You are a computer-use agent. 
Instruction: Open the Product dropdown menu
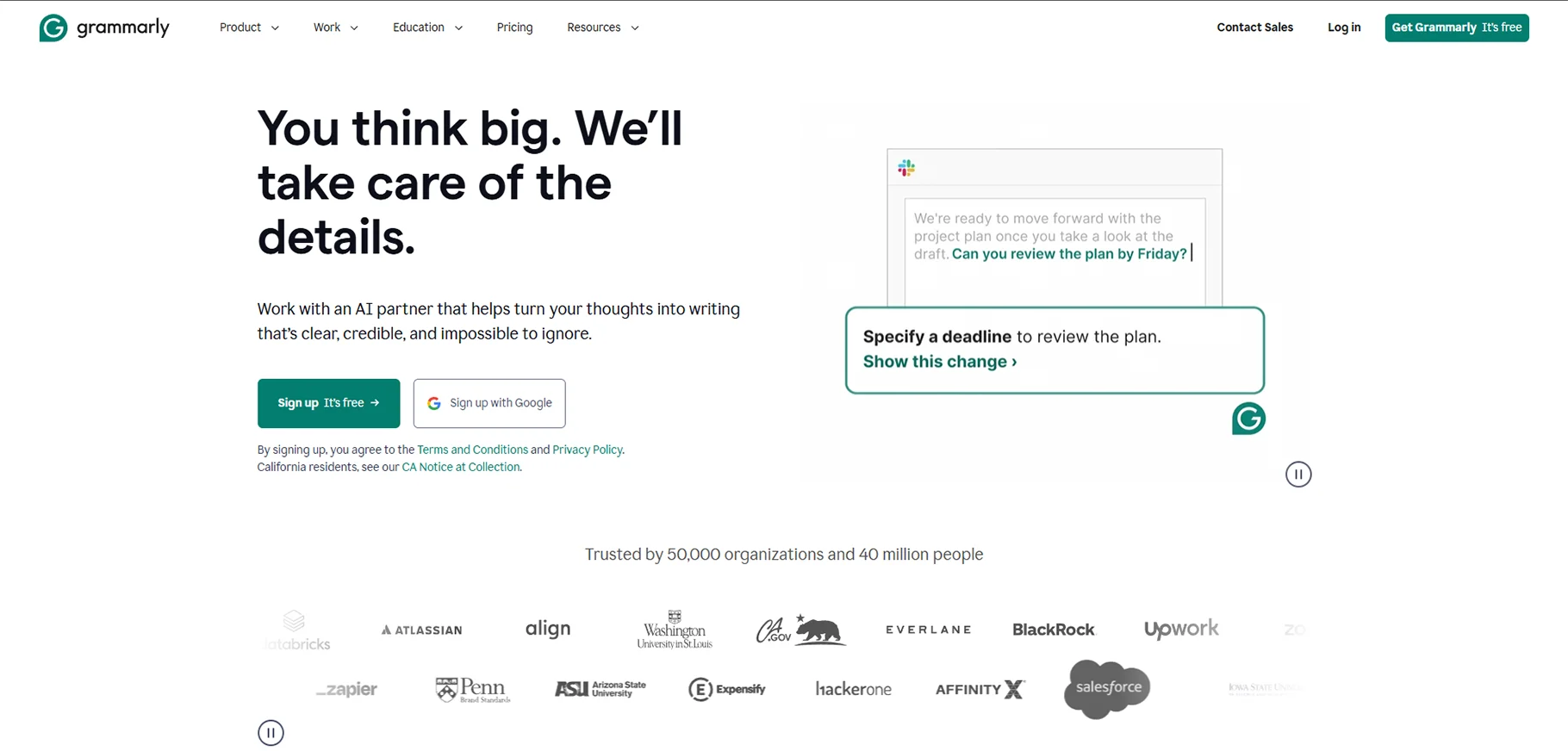[249, 28]
